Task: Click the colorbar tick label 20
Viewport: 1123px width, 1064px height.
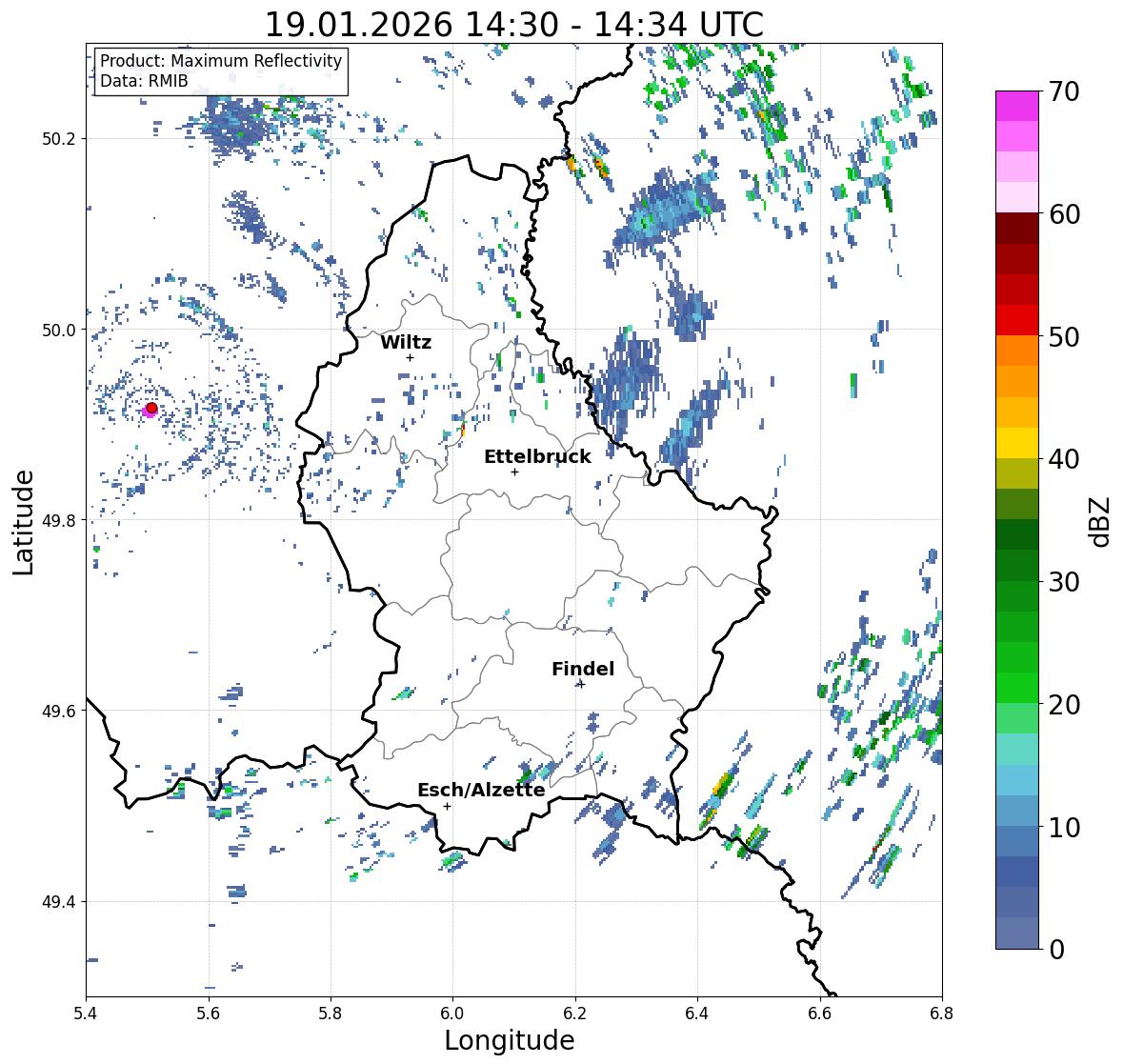Action: tap(1064, 705)
